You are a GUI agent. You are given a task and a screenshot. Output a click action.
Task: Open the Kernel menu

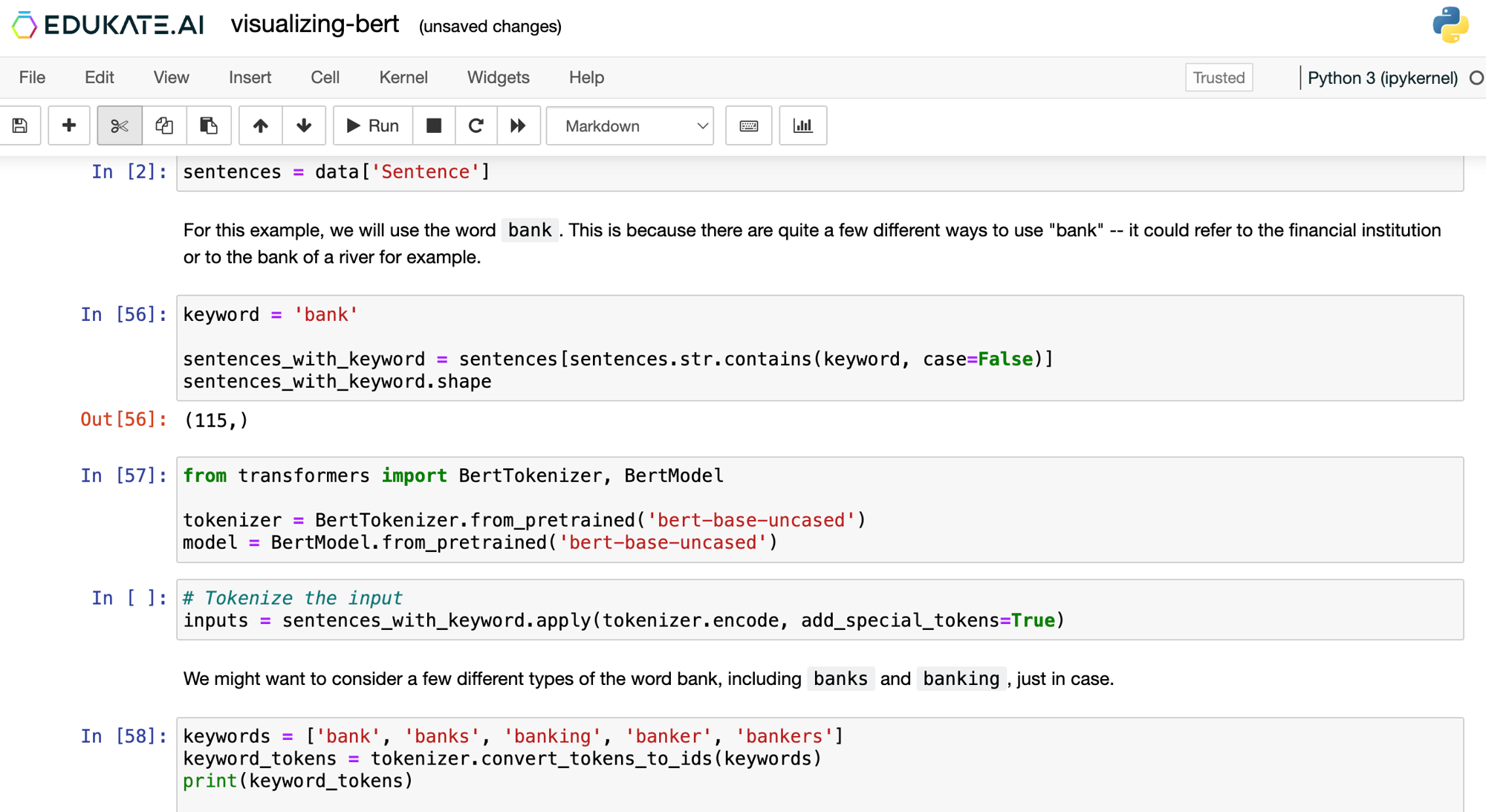pos(403,77)
